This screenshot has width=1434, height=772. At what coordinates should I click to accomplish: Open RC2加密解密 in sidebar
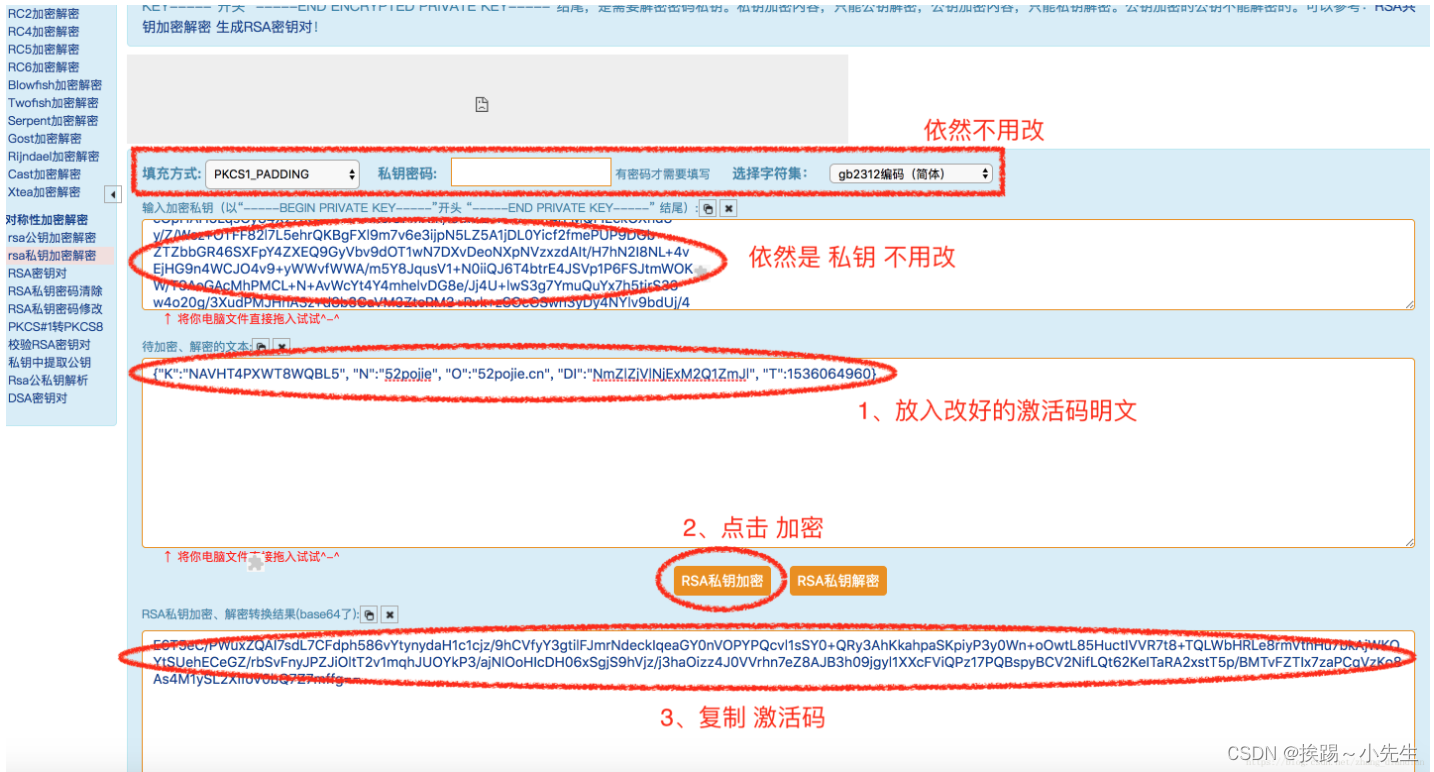pos(43,14)
